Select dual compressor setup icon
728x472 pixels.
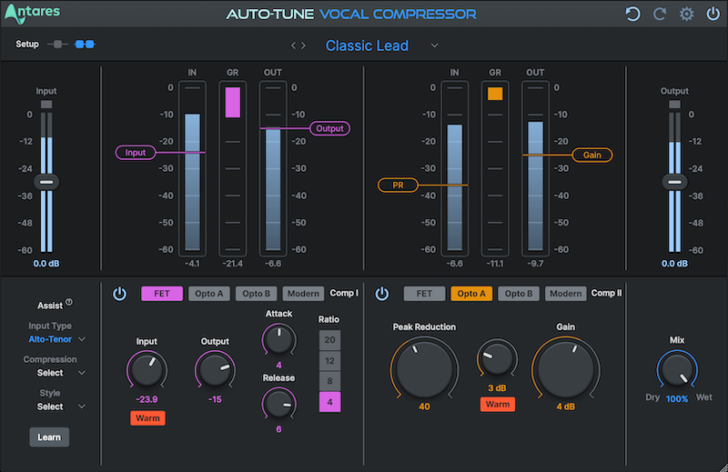coord(85,44)
